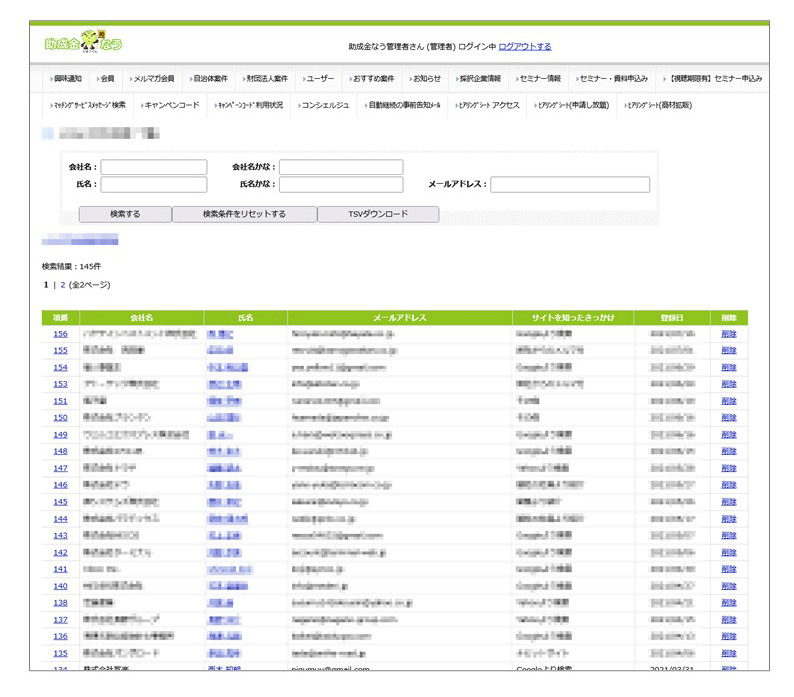
Task: Click the 会社名 input field
Action: [153, 167]
